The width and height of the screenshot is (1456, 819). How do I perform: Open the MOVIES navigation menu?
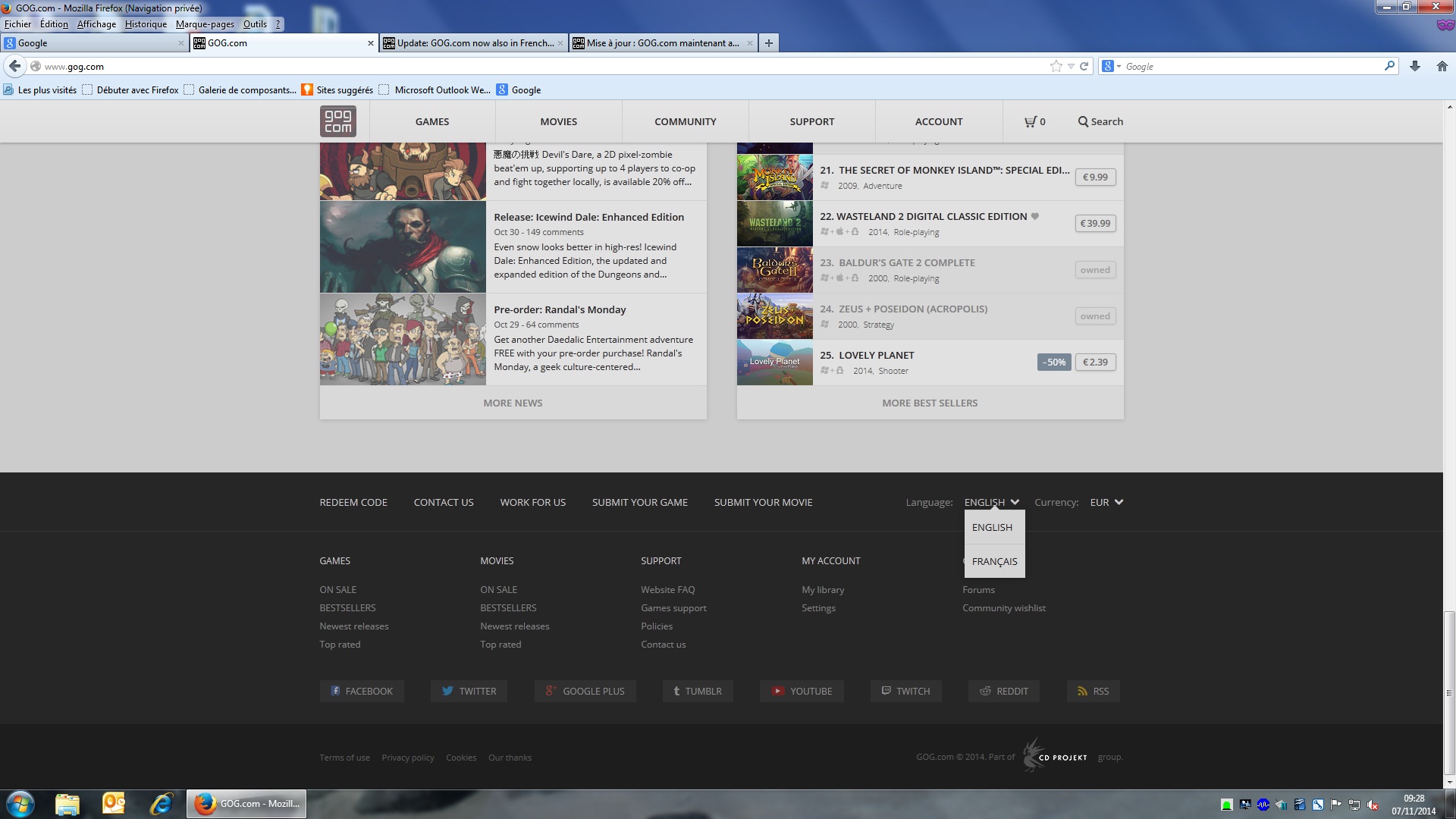559,121
